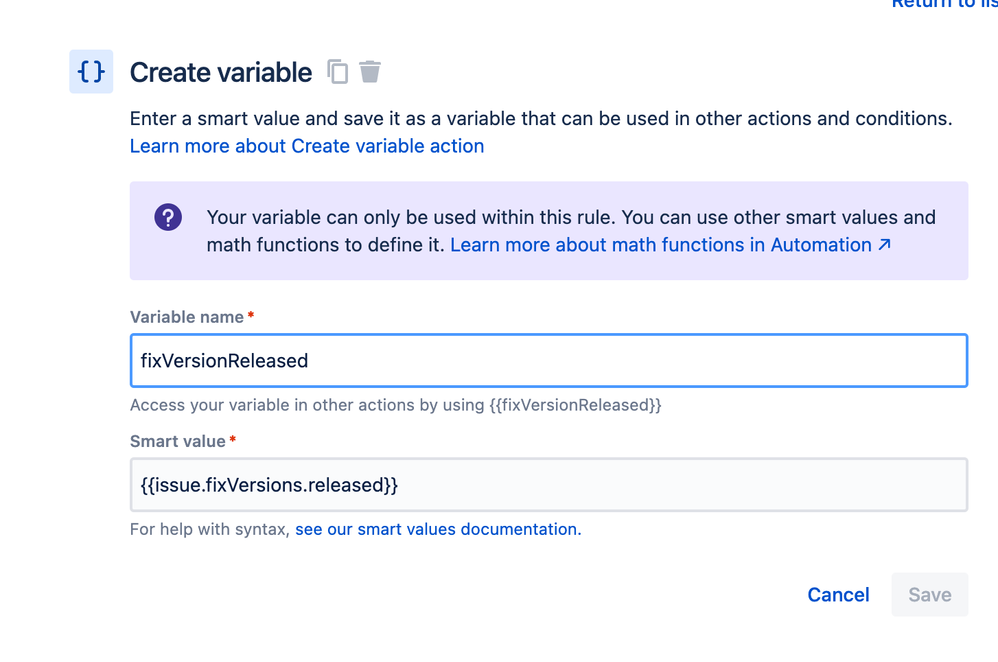Click the 'For help with syntax' helper text
998x662 pixels.
point(210,529)
